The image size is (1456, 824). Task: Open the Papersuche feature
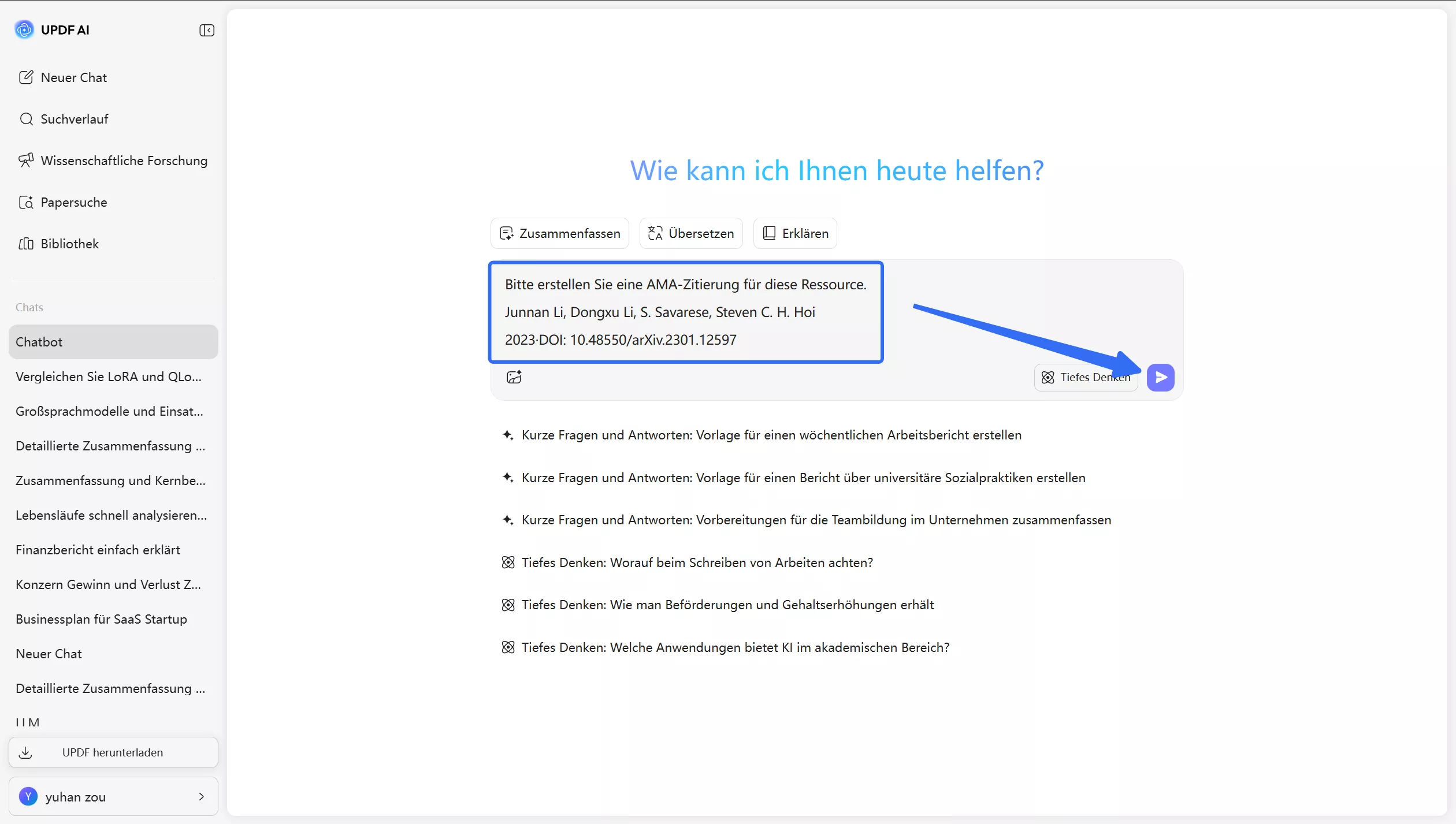(x=73, y=202)
